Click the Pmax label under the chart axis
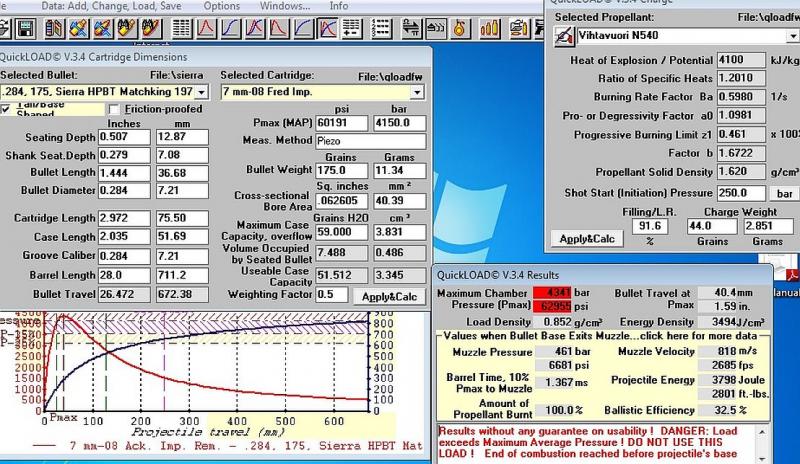The height and width of the screenshot is (464, 800). pyautogui.click(x=64, y=418)
